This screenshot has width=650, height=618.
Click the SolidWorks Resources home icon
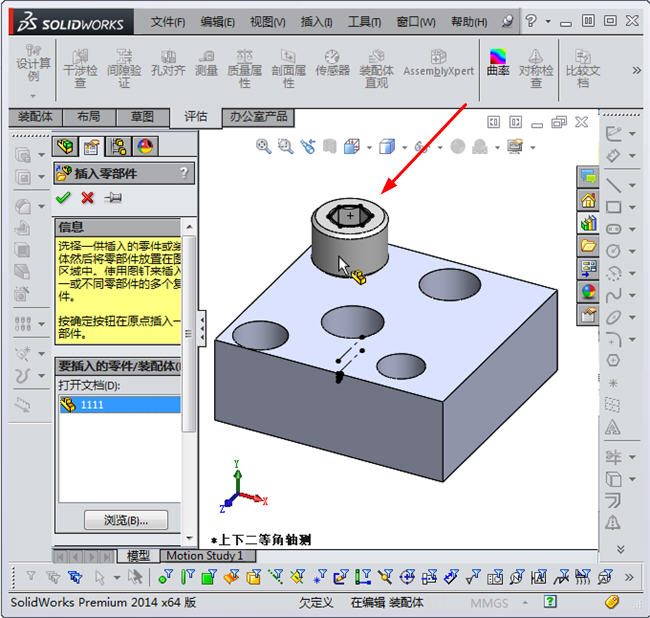(x=588, y=200)
